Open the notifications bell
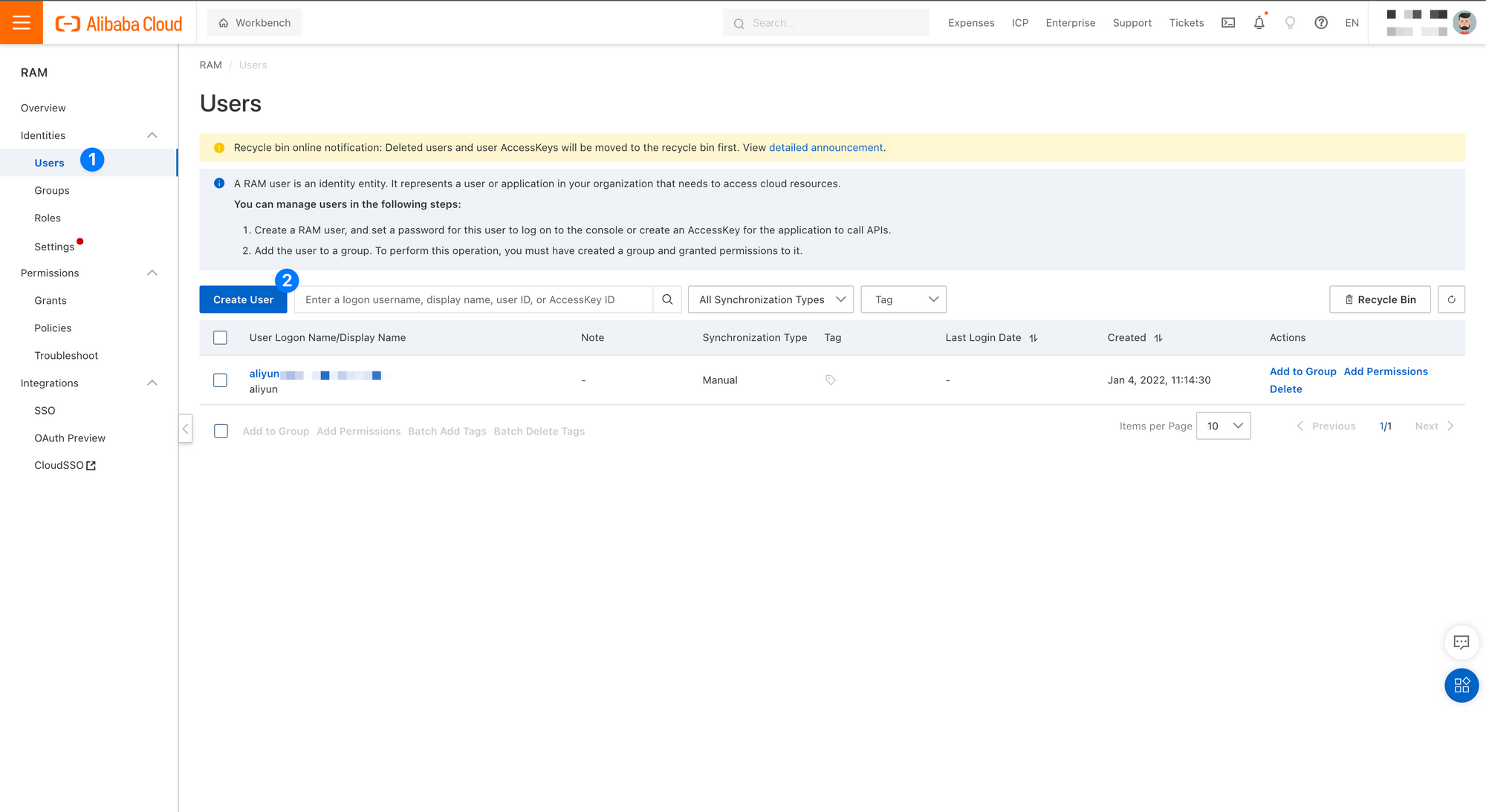1486x812 pixels. click(1259, 23)
